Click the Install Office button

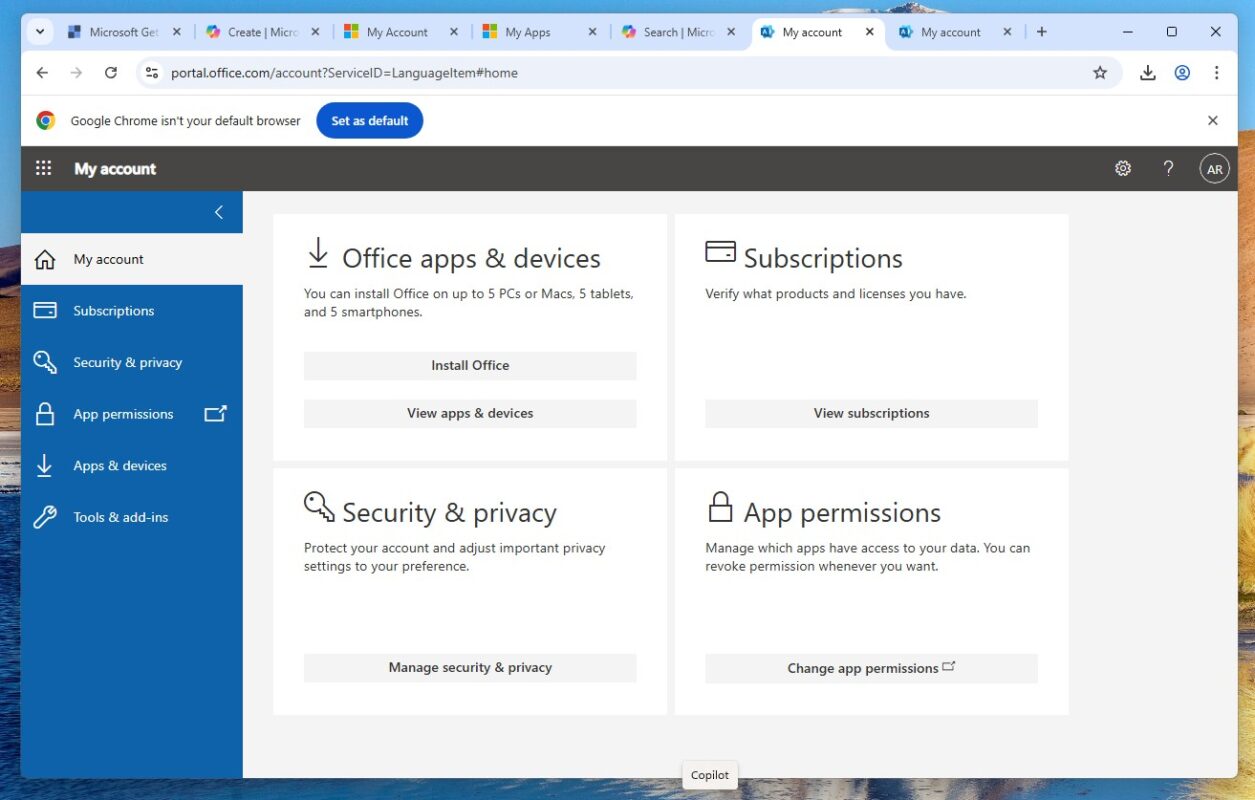470,365
